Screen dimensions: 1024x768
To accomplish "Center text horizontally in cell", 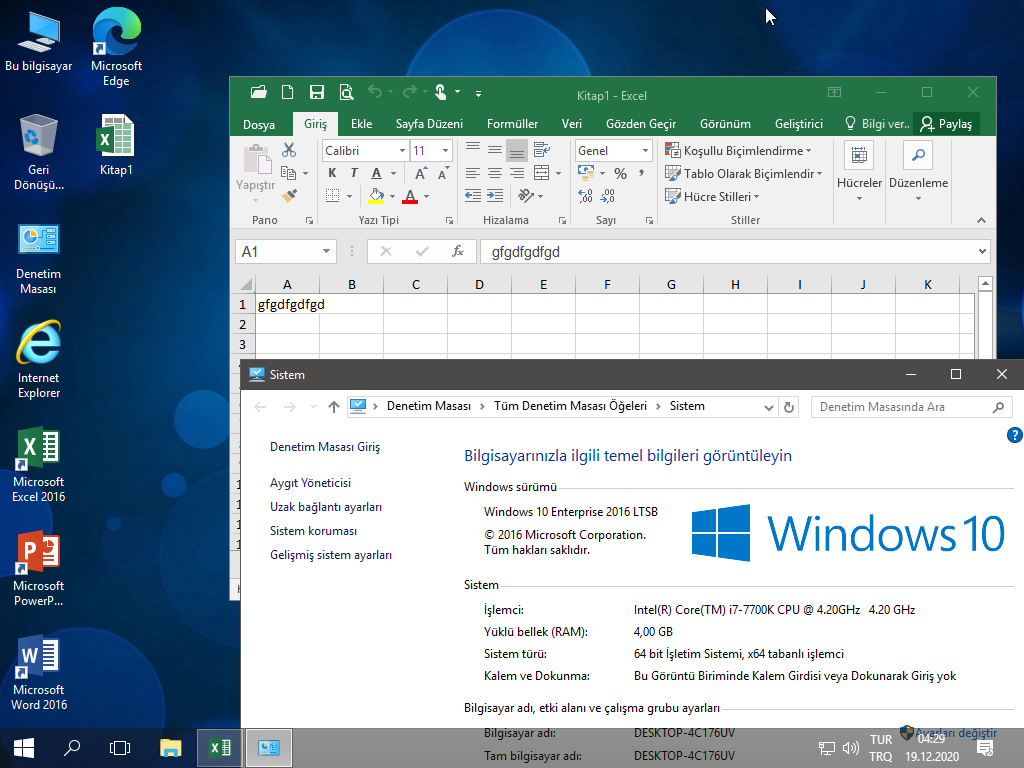I will [x=495, y=173].
